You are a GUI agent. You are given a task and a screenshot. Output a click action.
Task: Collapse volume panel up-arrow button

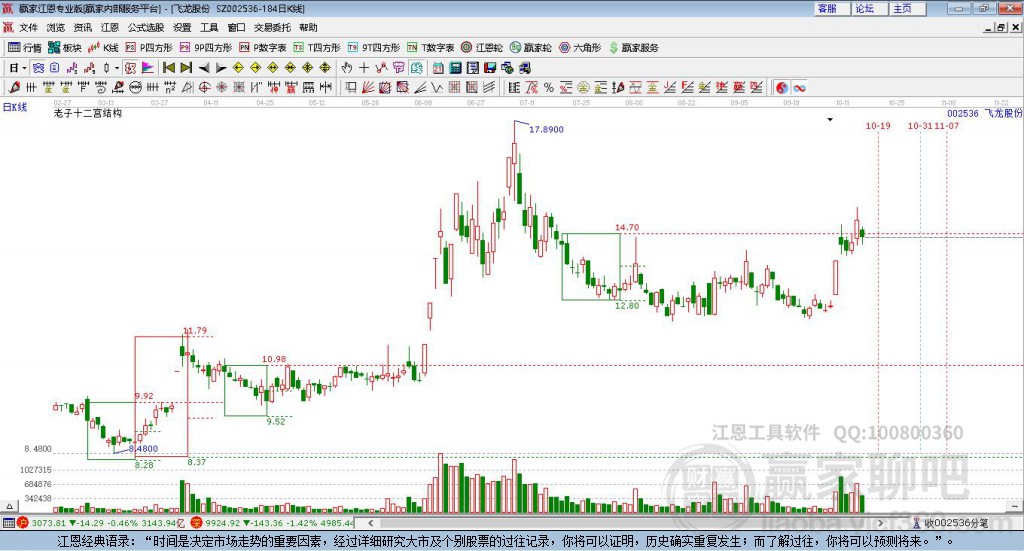coord(9,506)
